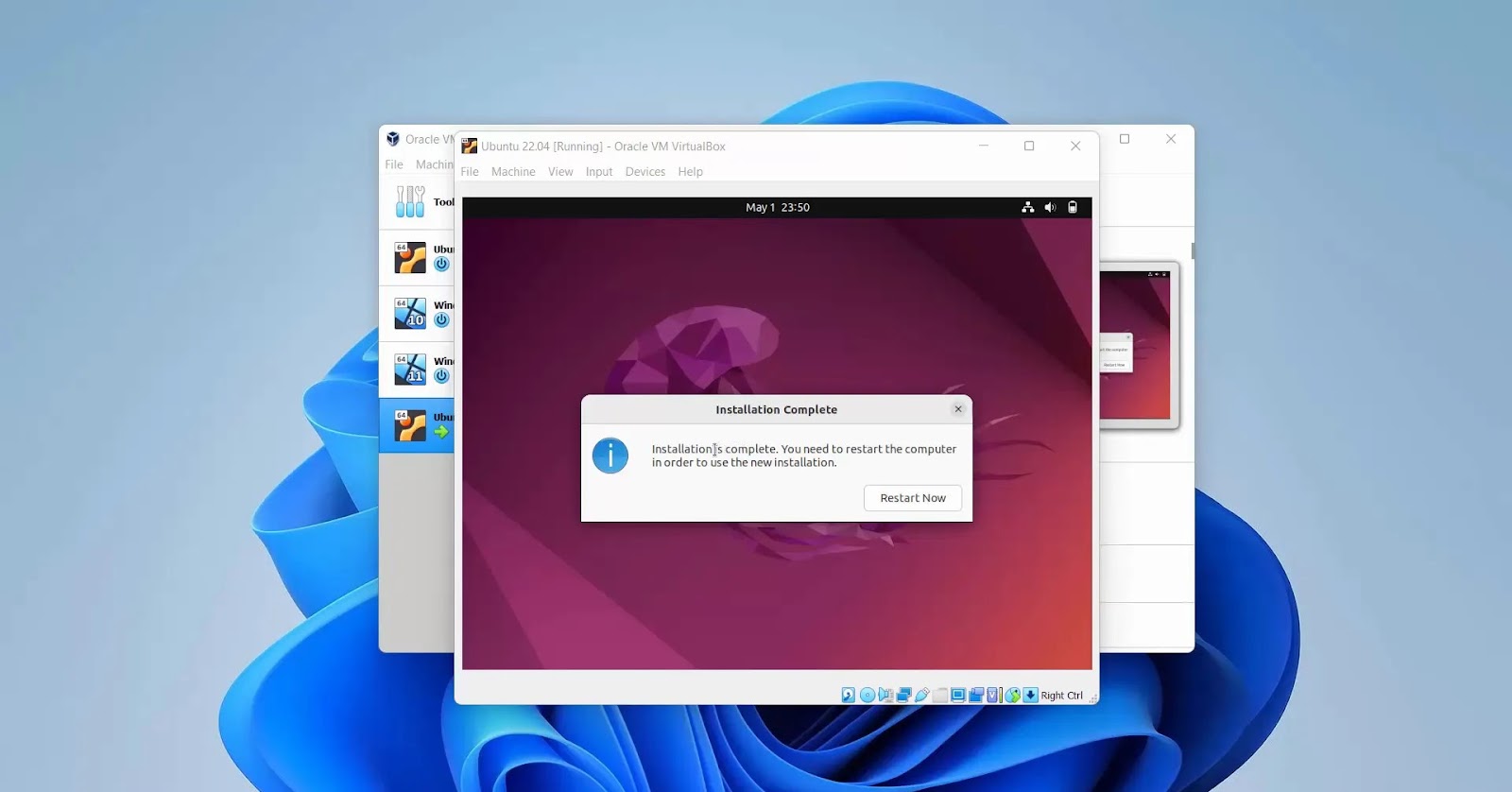Open the View menu
This screenshot has width=1512, height=792.
point(560,172)
